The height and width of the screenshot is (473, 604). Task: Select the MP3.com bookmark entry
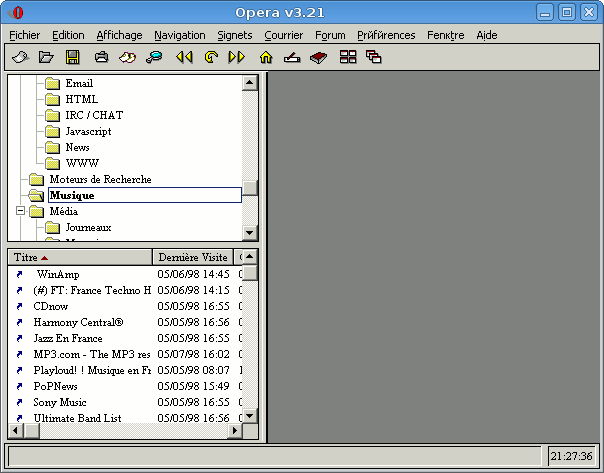[x=92, y=354]
